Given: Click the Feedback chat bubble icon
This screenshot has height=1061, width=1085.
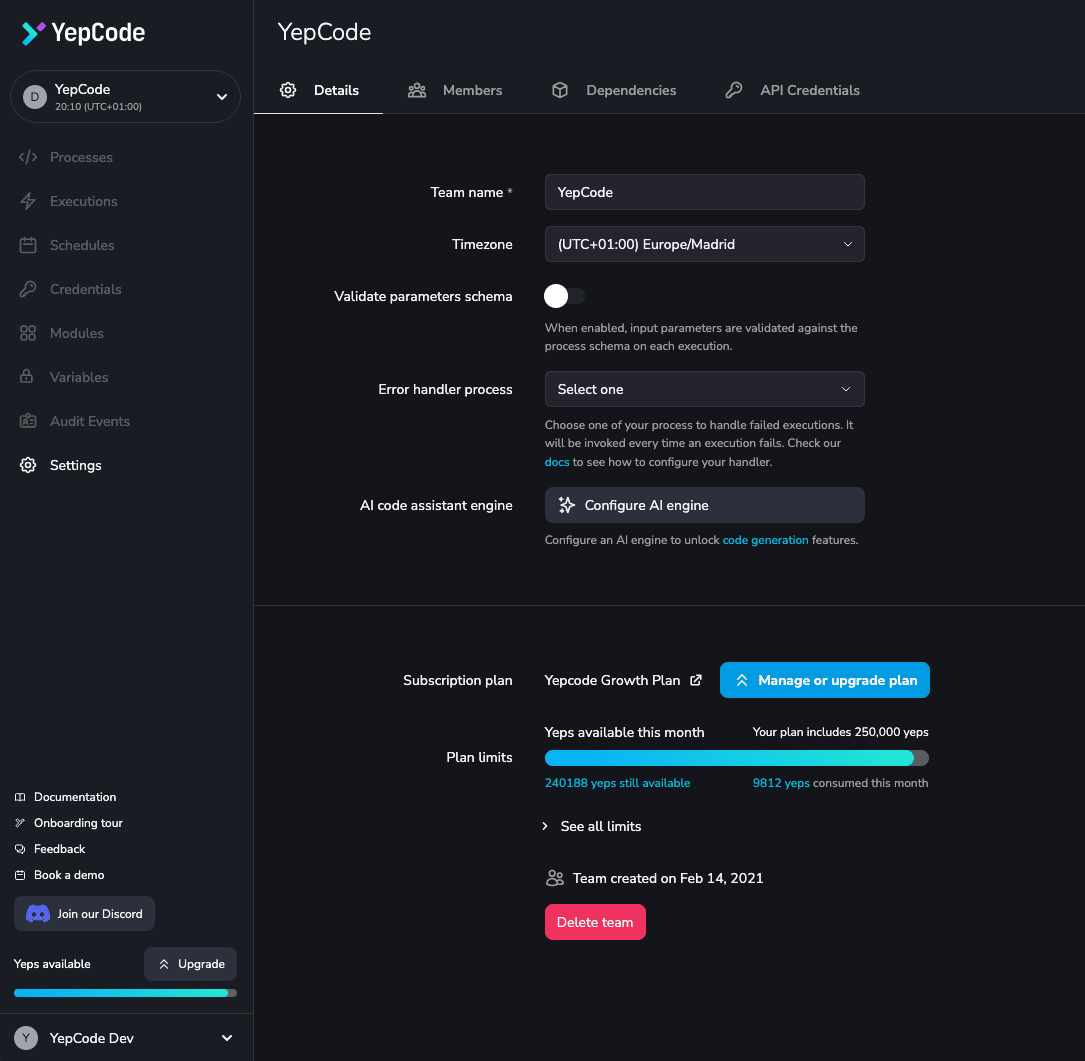Looking at the screenshot, I should [x=20, y=849].
